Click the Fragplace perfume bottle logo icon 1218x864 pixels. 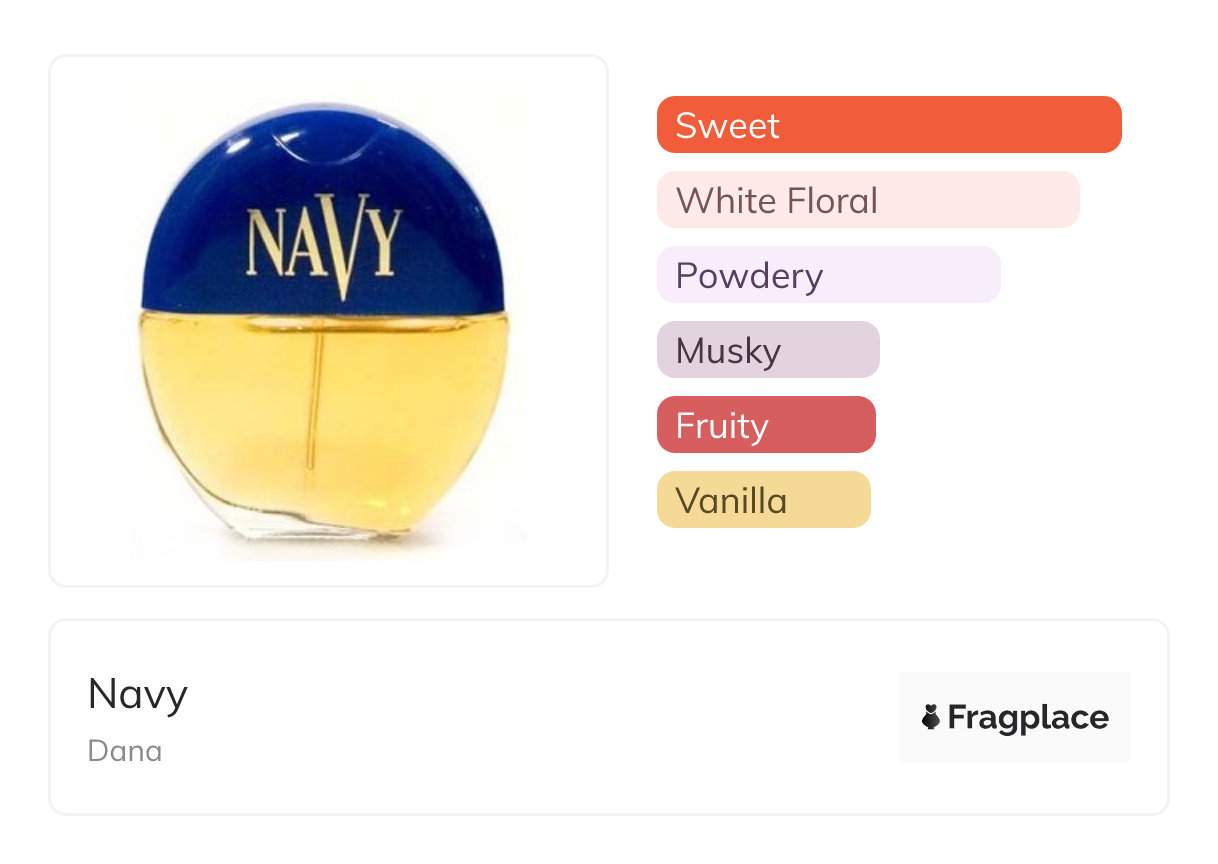931,717
